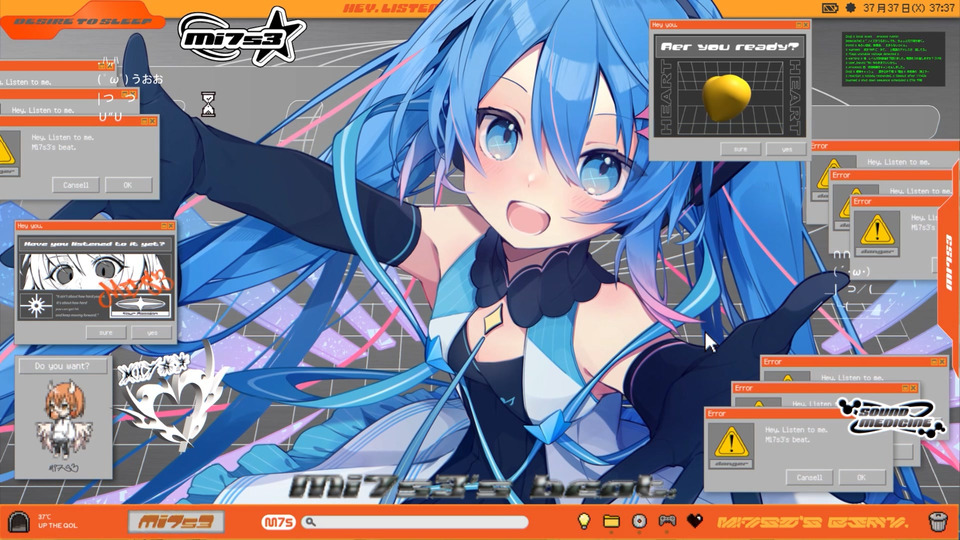Click 'sure' in the 'Aer you ready?' window
The width and height of the screenshot is (960, 540).
(740, 149)
